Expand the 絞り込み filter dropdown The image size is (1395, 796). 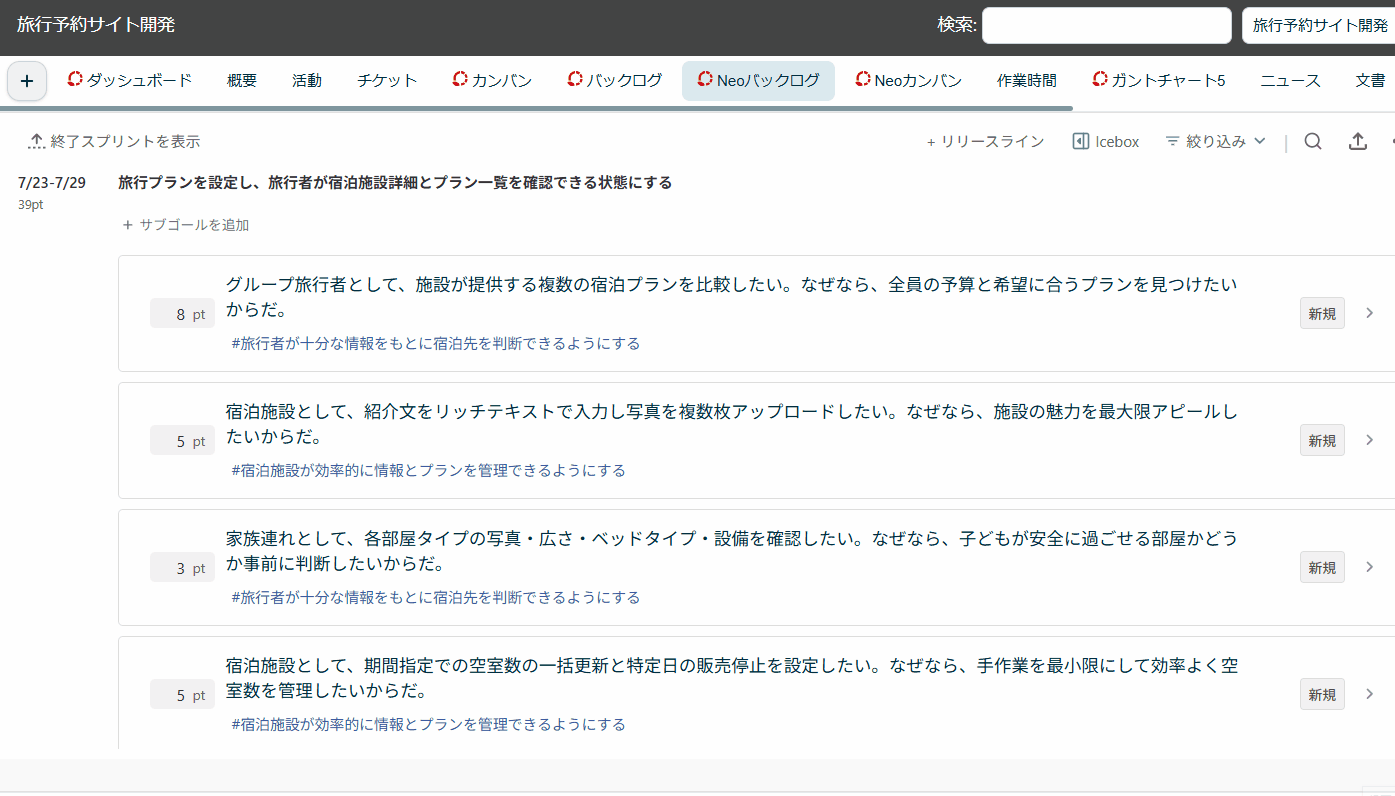click(x=1216, y=142)
